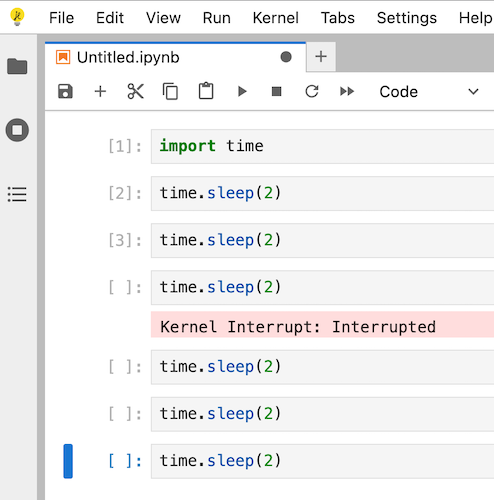This screenshot has height=500, width=494.
Task: Open the File menu
Action: (x=61, y=18)
